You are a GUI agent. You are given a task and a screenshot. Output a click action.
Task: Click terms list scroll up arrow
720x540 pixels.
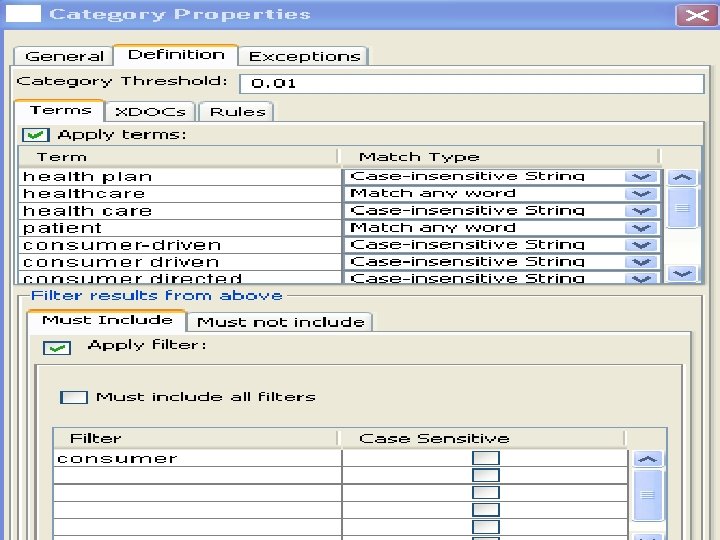682,177
